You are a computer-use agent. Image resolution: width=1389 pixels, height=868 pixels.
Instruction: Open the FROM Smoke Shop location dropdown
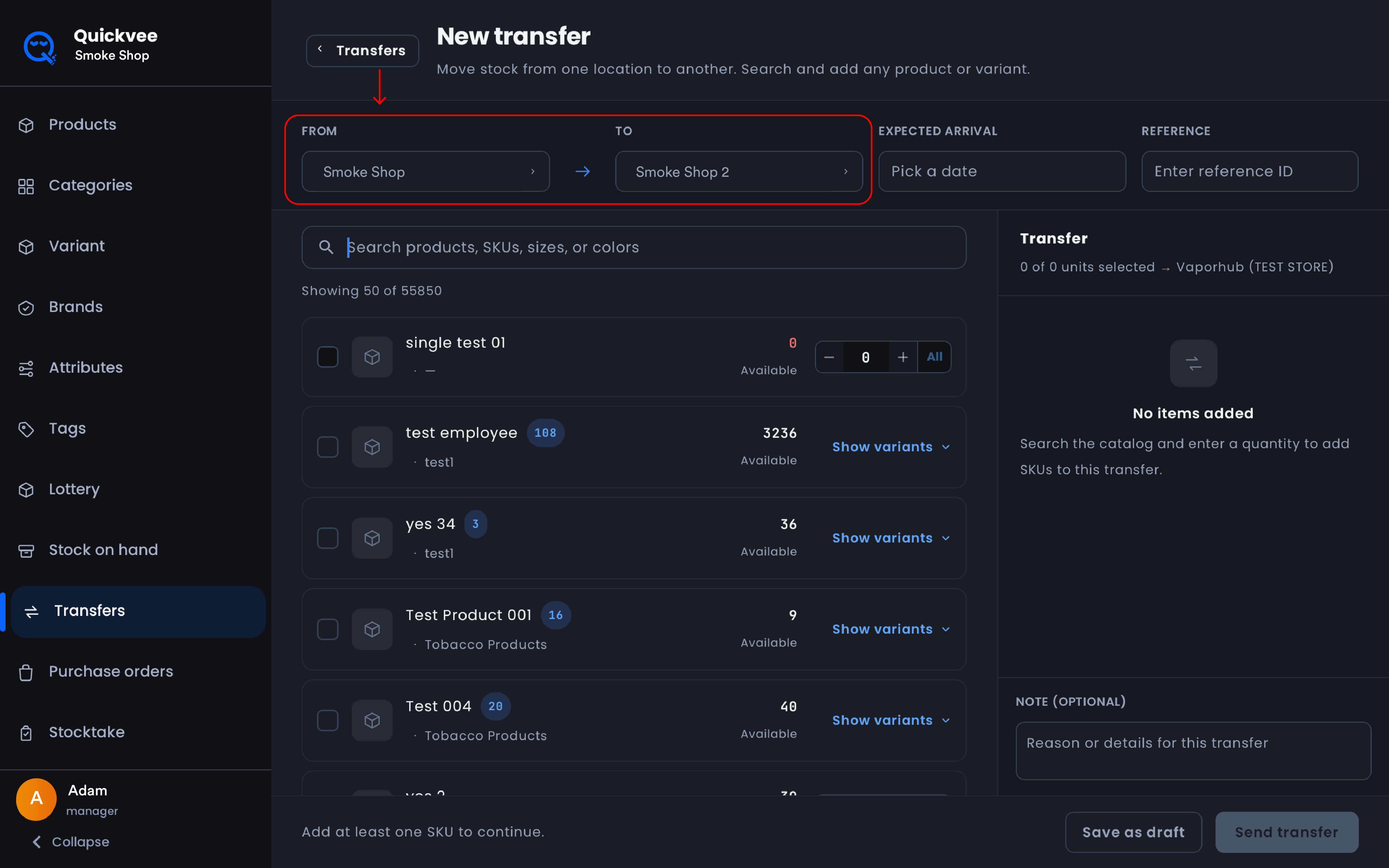425,171
